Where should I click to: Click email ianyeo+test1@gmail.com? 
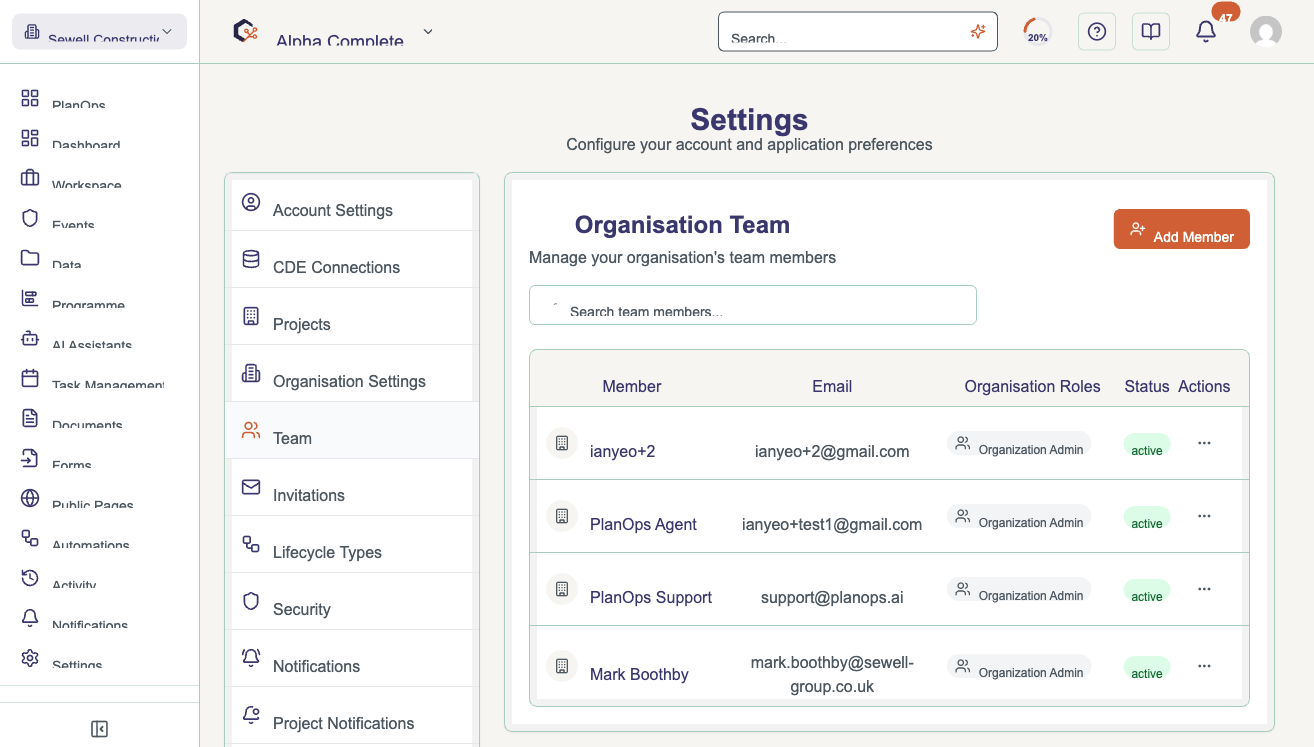tap(832, 524)
